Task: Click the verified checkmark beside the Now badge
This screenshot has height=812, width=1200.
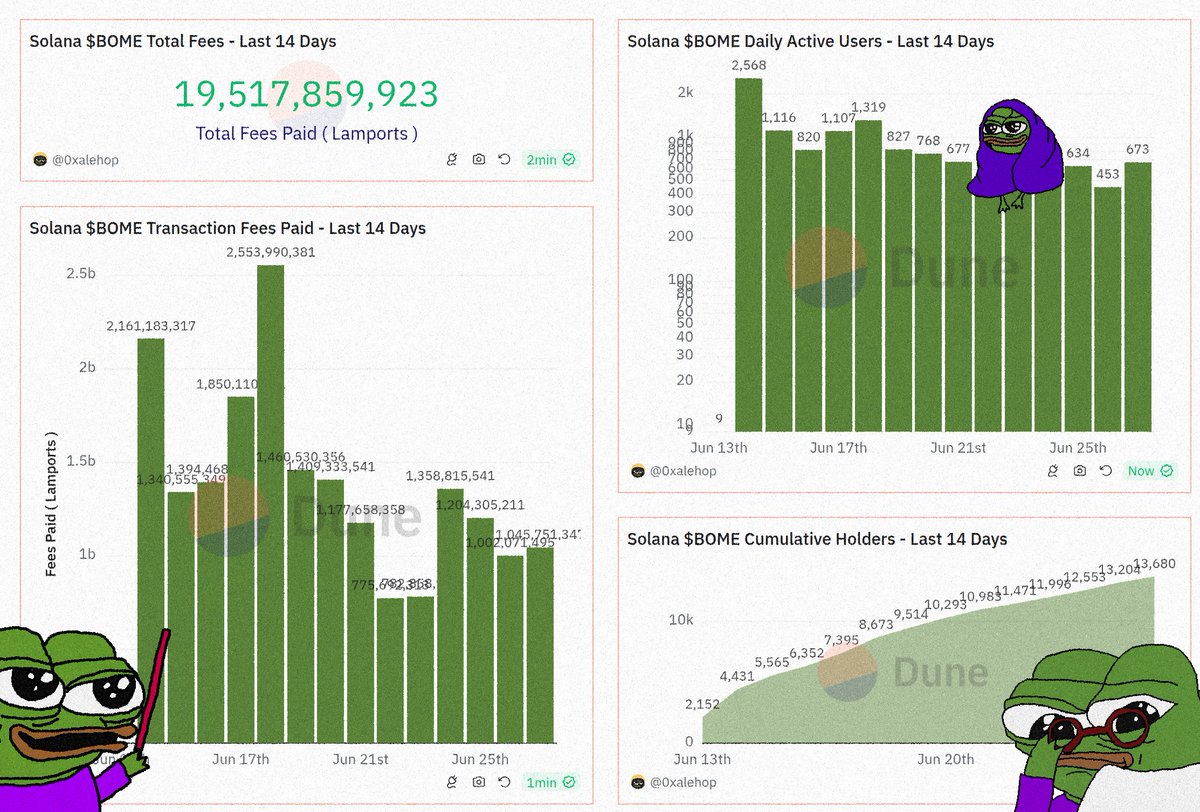Action: click(1166, 470)
